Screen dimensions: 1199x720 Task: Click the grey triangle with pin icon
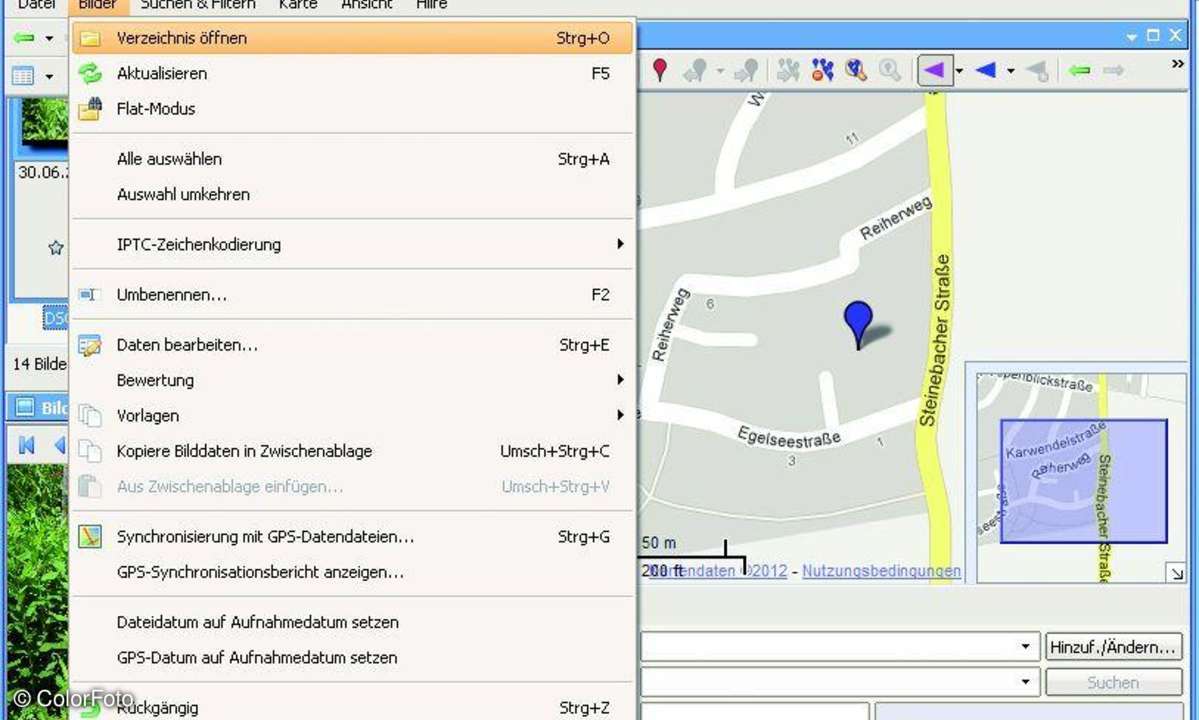point(1037,70)
